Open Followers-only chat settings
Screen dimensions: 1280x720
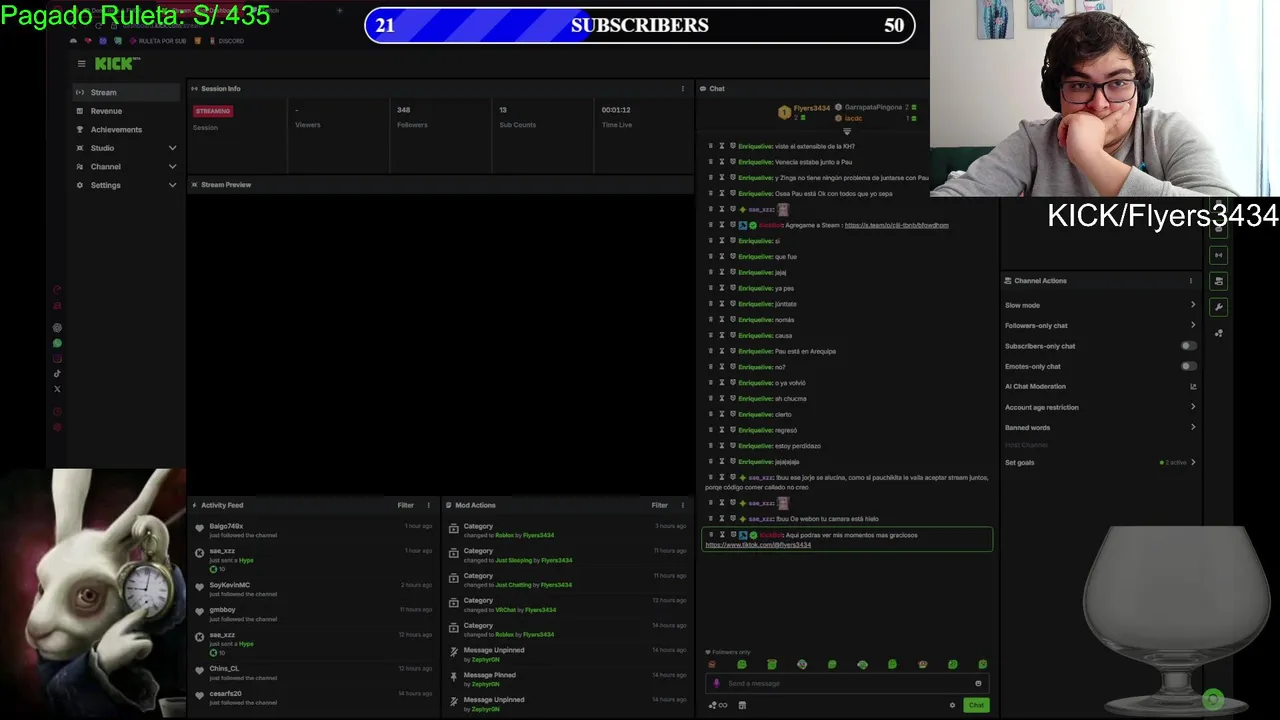click(1100, 325)
